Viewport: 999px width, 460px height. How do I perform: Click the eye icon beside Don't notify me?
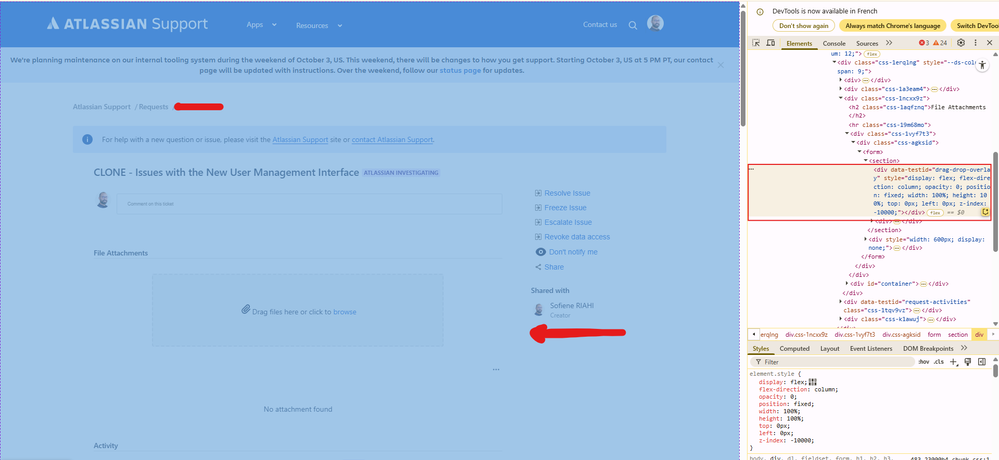[540, 252]
